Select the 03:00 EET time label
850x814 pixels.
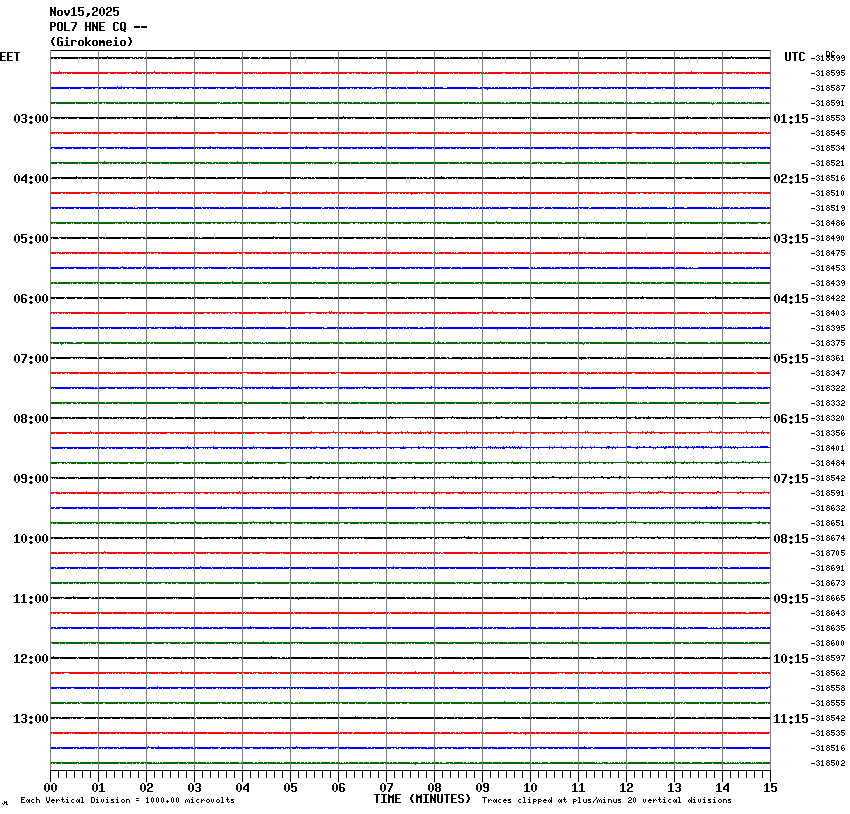coord(30,119)
